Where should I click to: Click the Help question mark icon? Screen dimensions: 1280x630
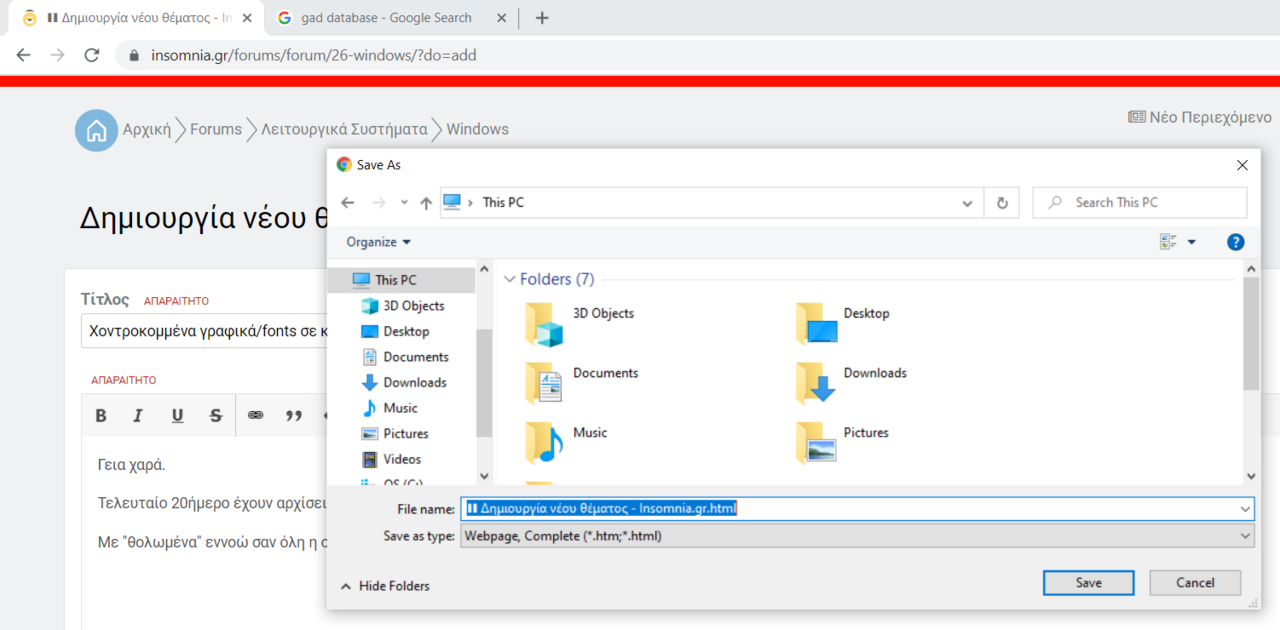click(1235, 242)
